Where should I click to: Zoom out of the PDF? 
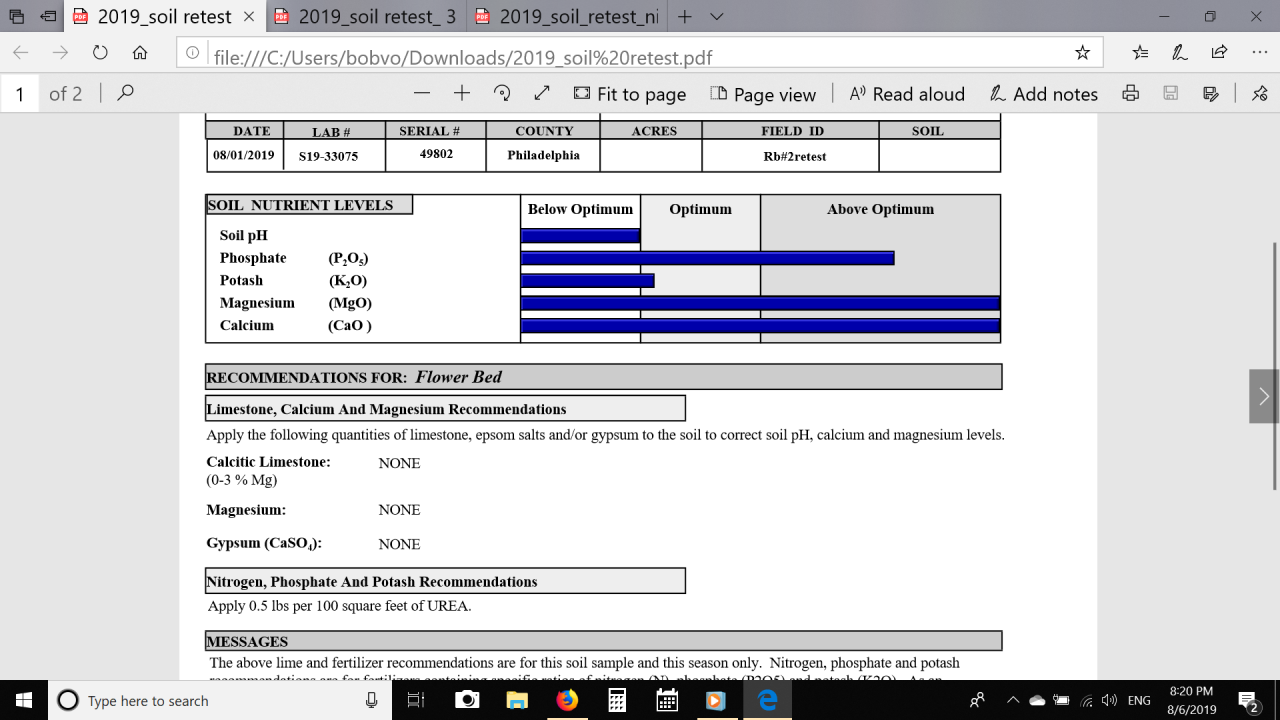(x=422, y=93)
